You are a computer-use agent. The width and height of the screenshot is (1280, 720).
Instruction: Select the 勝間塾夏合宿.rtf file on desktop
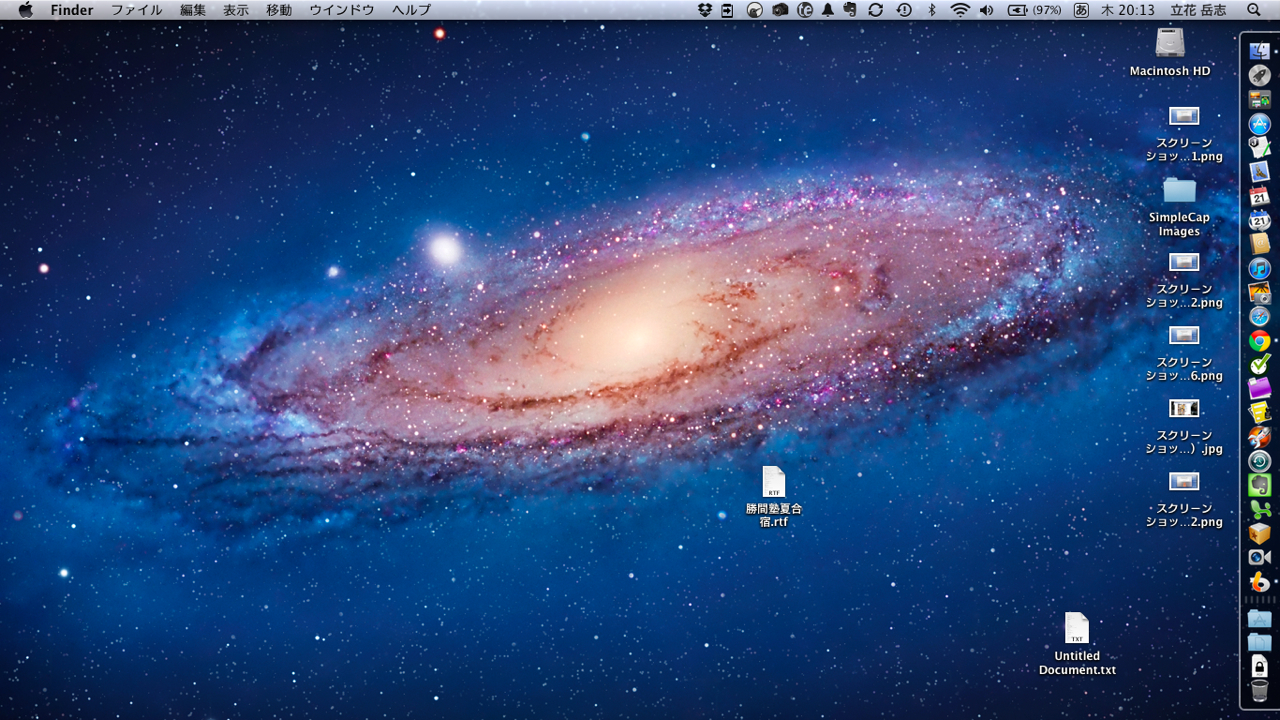(x=774, y=483)
